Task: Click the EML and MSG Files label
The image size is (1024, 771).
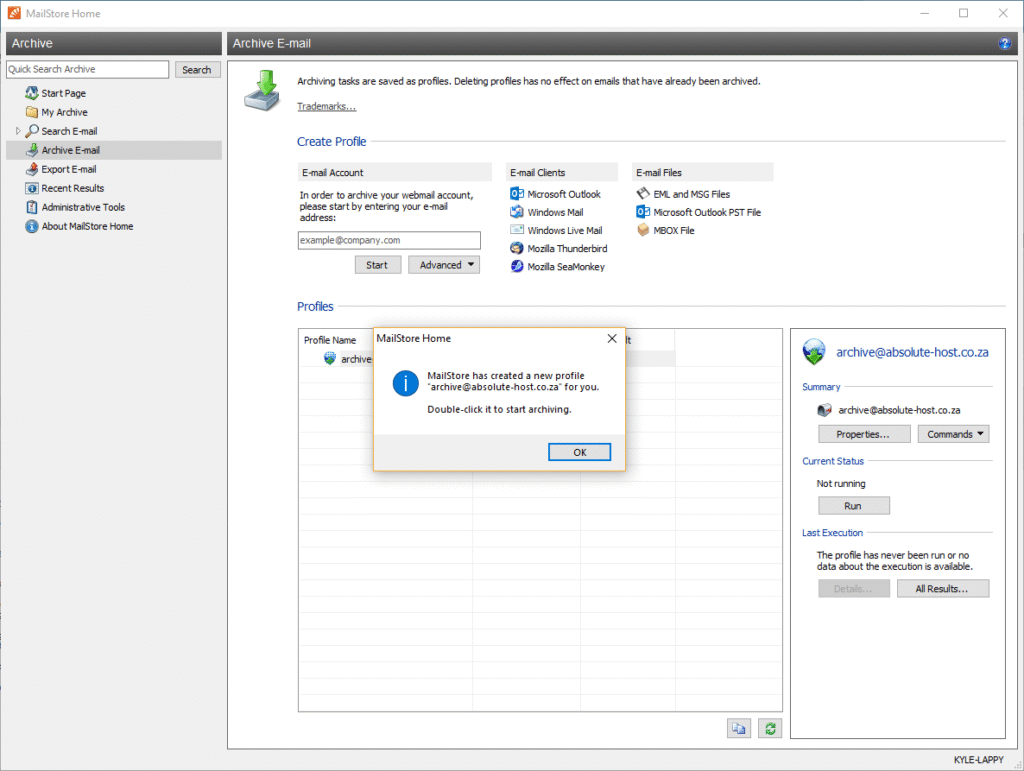Action: coord(692,194)
